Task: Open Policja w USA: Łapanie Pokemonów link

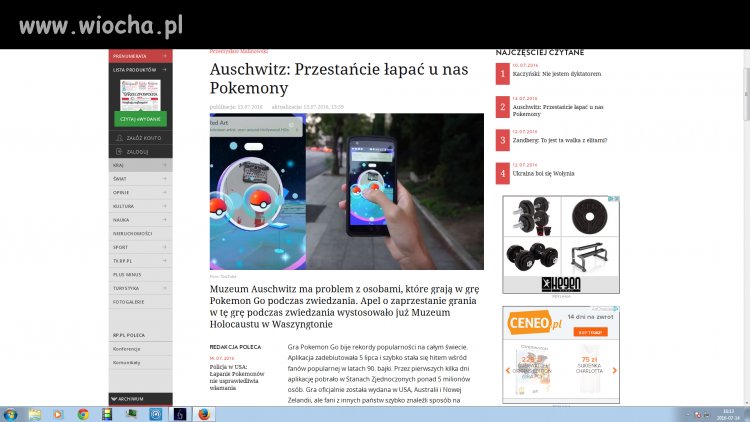Action: 237,377
